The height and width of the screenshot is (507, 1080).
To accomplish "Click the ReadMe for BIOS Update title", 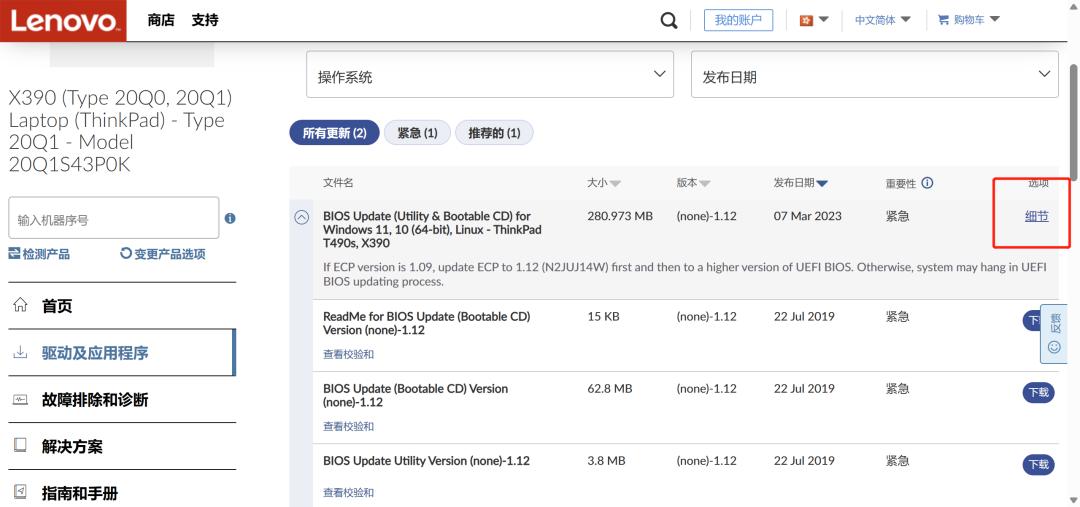I will [426, 323].
